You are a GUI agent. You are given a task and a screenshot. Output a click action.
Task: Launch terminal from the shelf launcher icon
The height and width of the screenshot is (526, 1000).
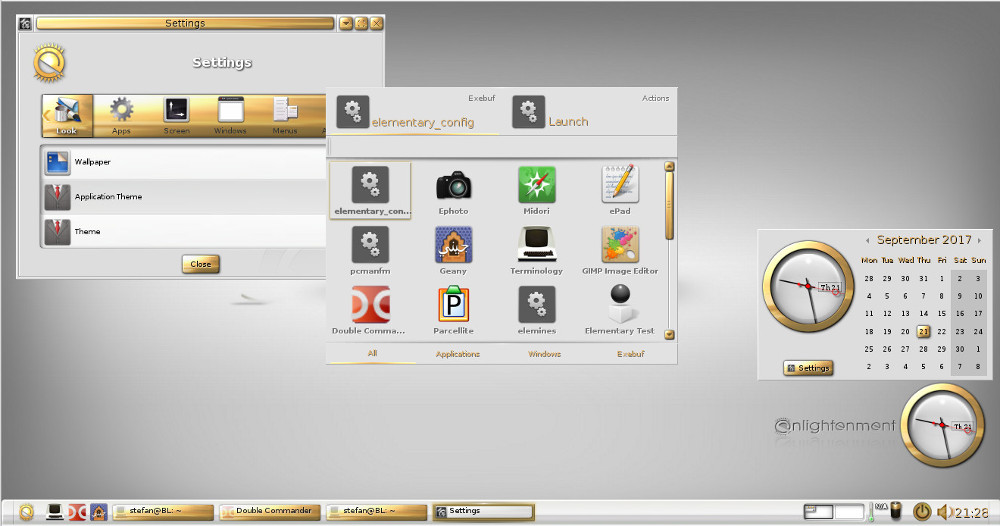[x=55, y=512]
